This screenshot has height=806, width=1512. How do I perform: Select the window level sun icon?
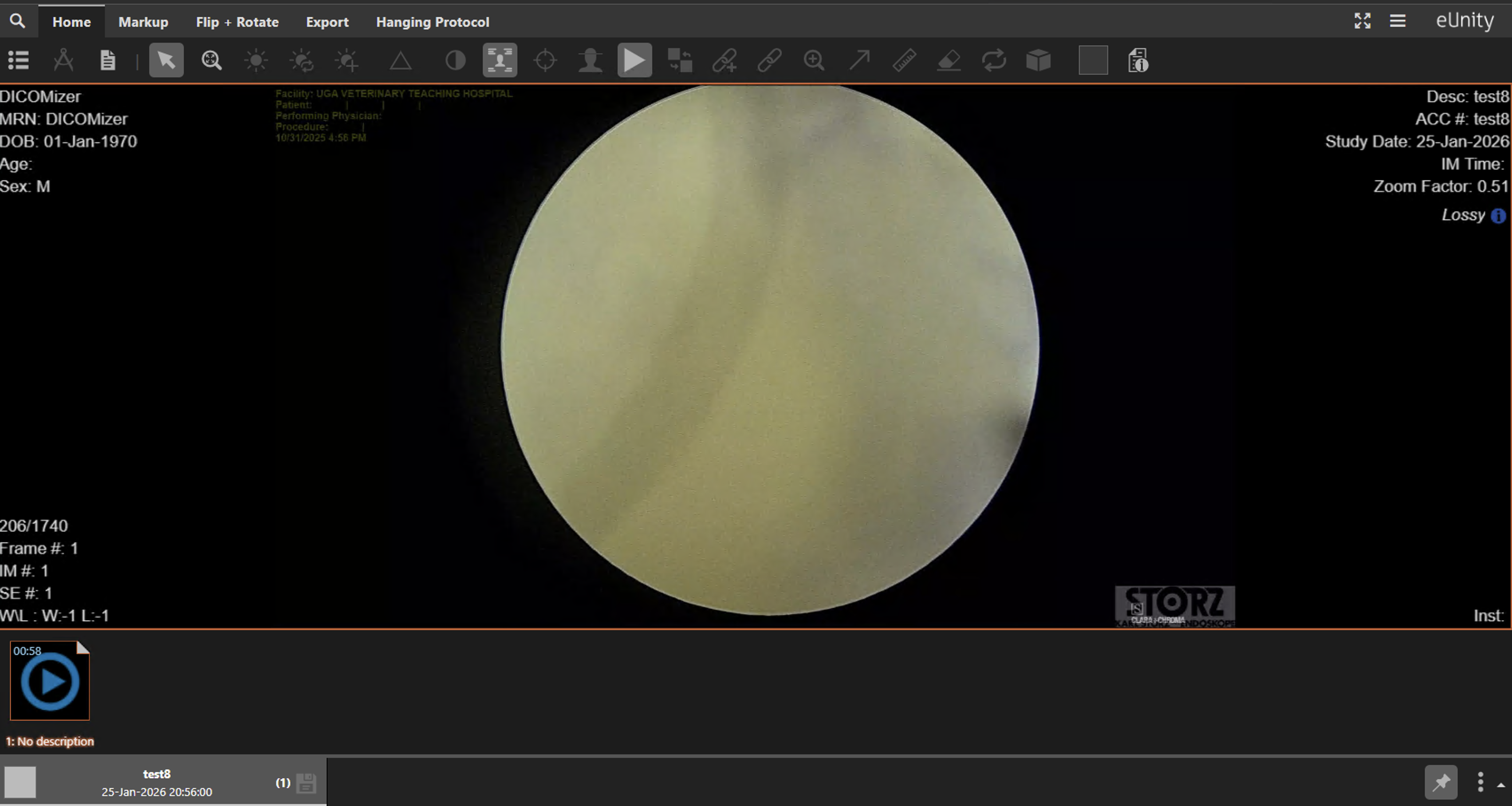pos(256,60)
